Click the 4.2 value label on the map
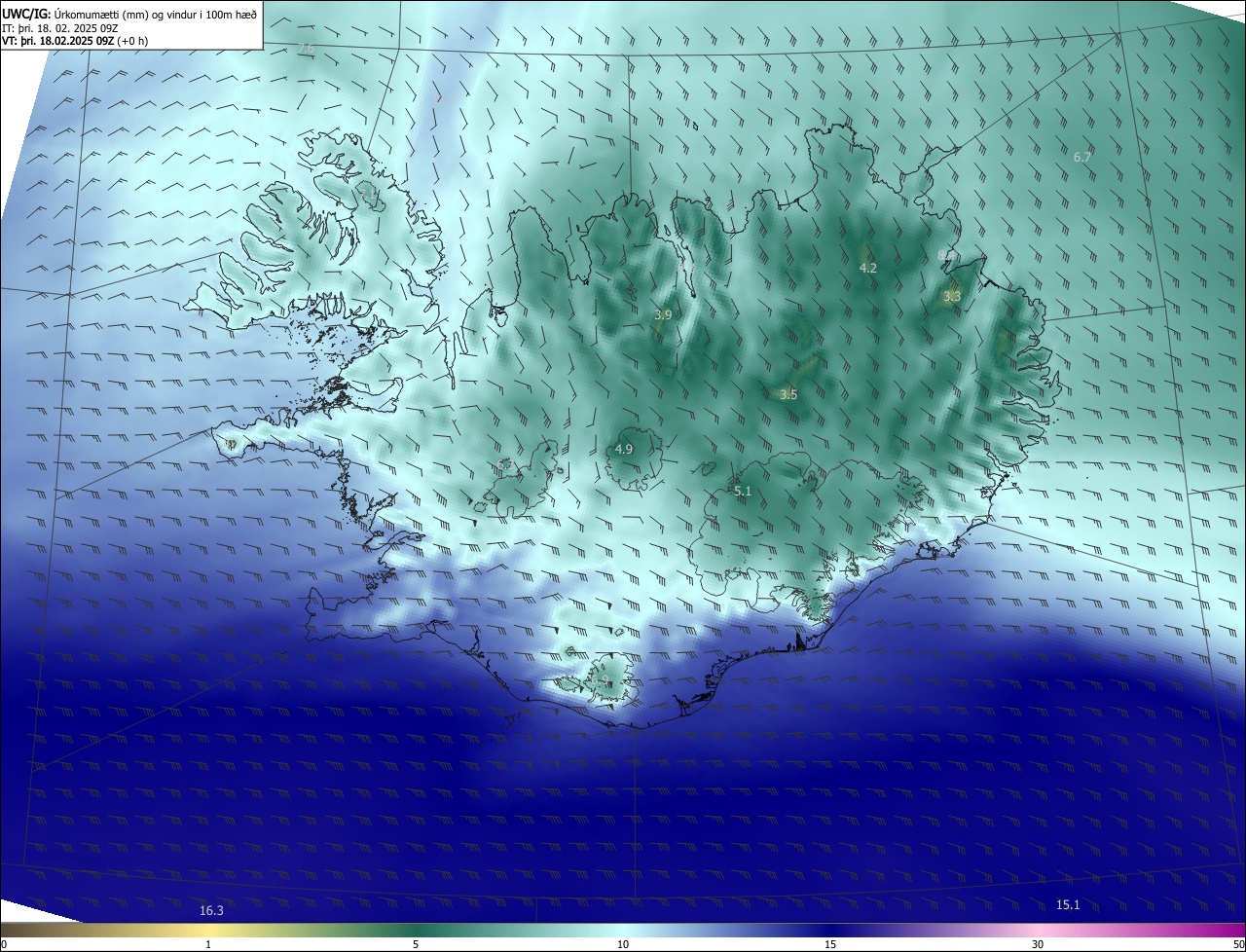Image resolution: width=1246 pixels, height=952 pixels. point(868,268)
